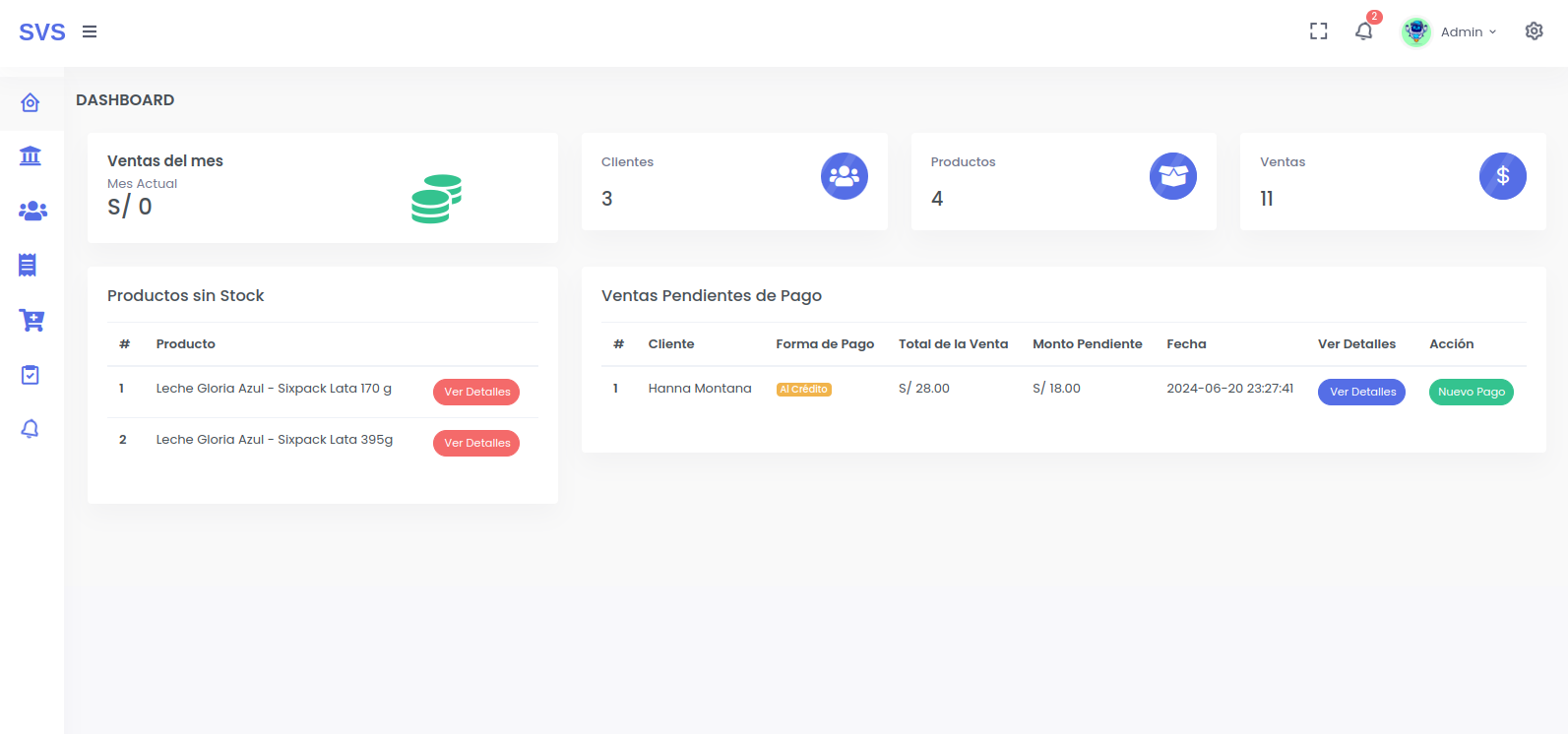Click the Ventas del mes heading
Image resolution: width=1568 pixels, height=734 pixels.
pos(165,160)
